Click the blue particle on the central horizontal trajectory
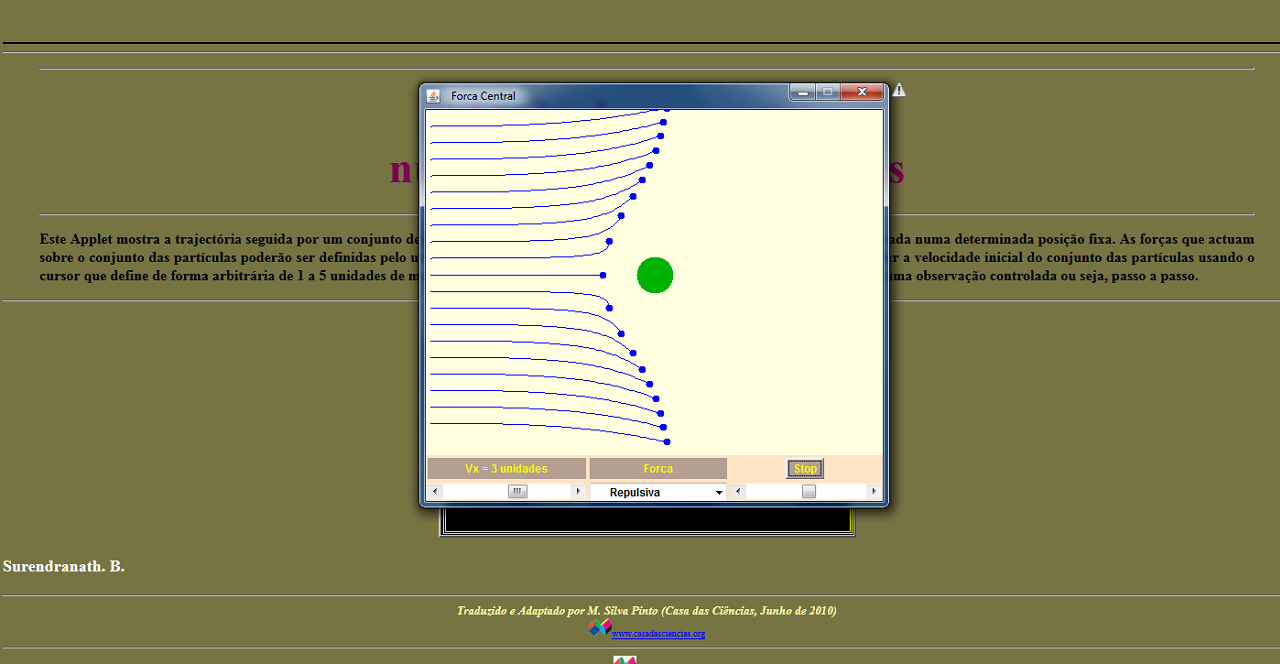This screenshot has width=1280, height=664. coord(603,275)
